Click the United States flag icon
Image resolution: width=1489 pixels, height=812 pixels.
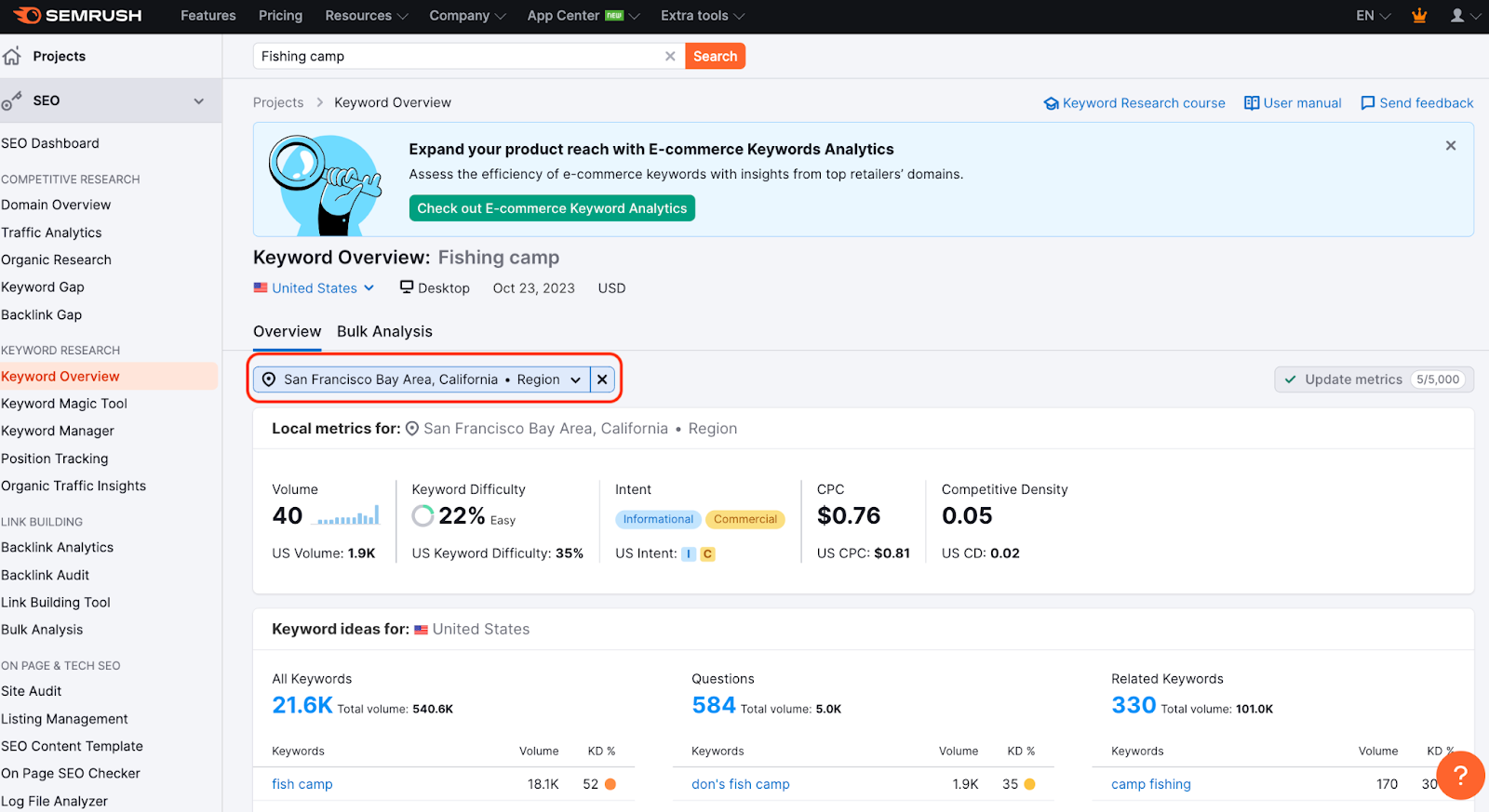[x=261, y=288]
